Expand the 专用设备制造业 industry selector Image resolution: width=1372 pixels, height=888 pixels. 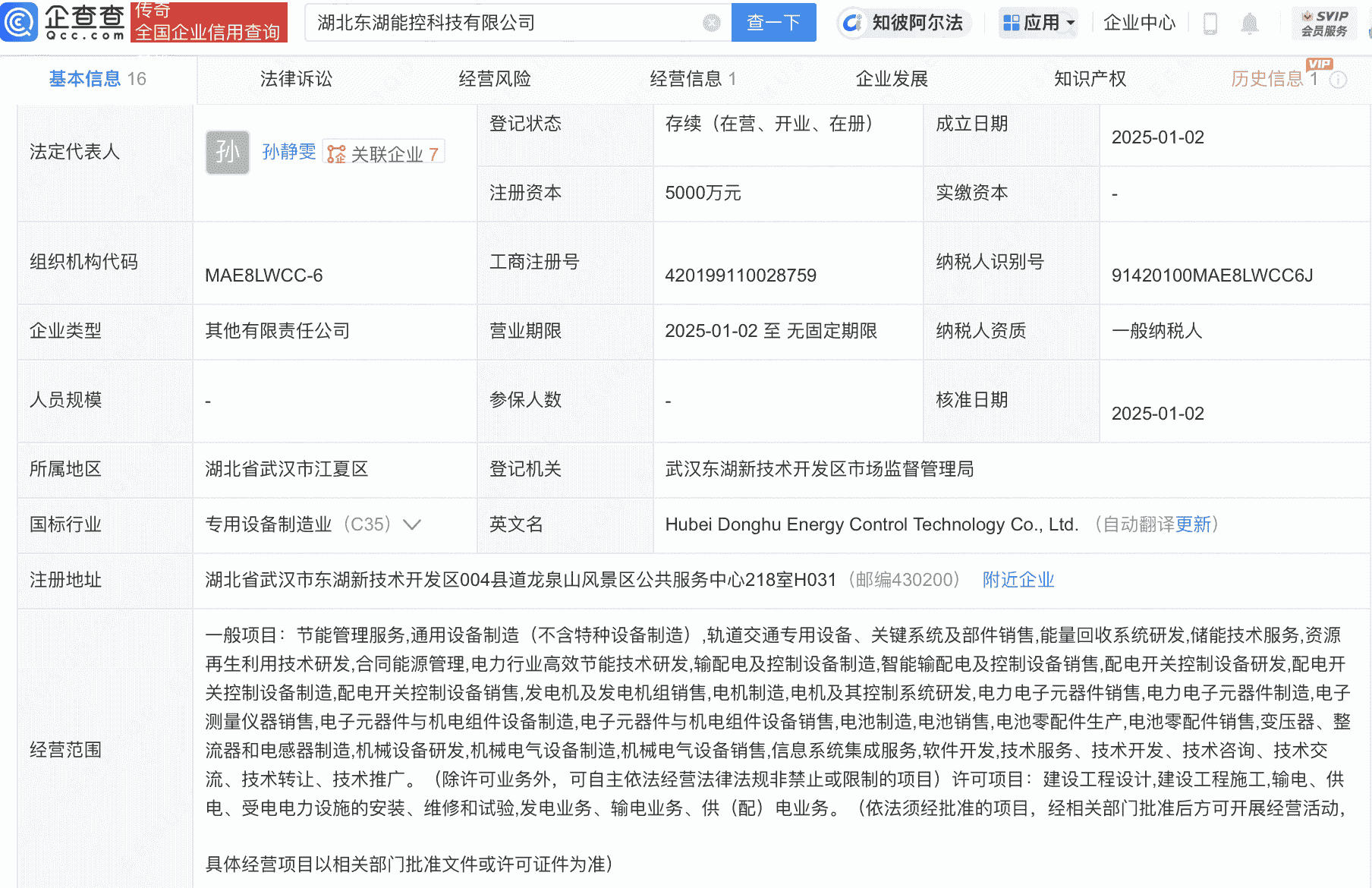pyautogui.click(x=412, y=524)
